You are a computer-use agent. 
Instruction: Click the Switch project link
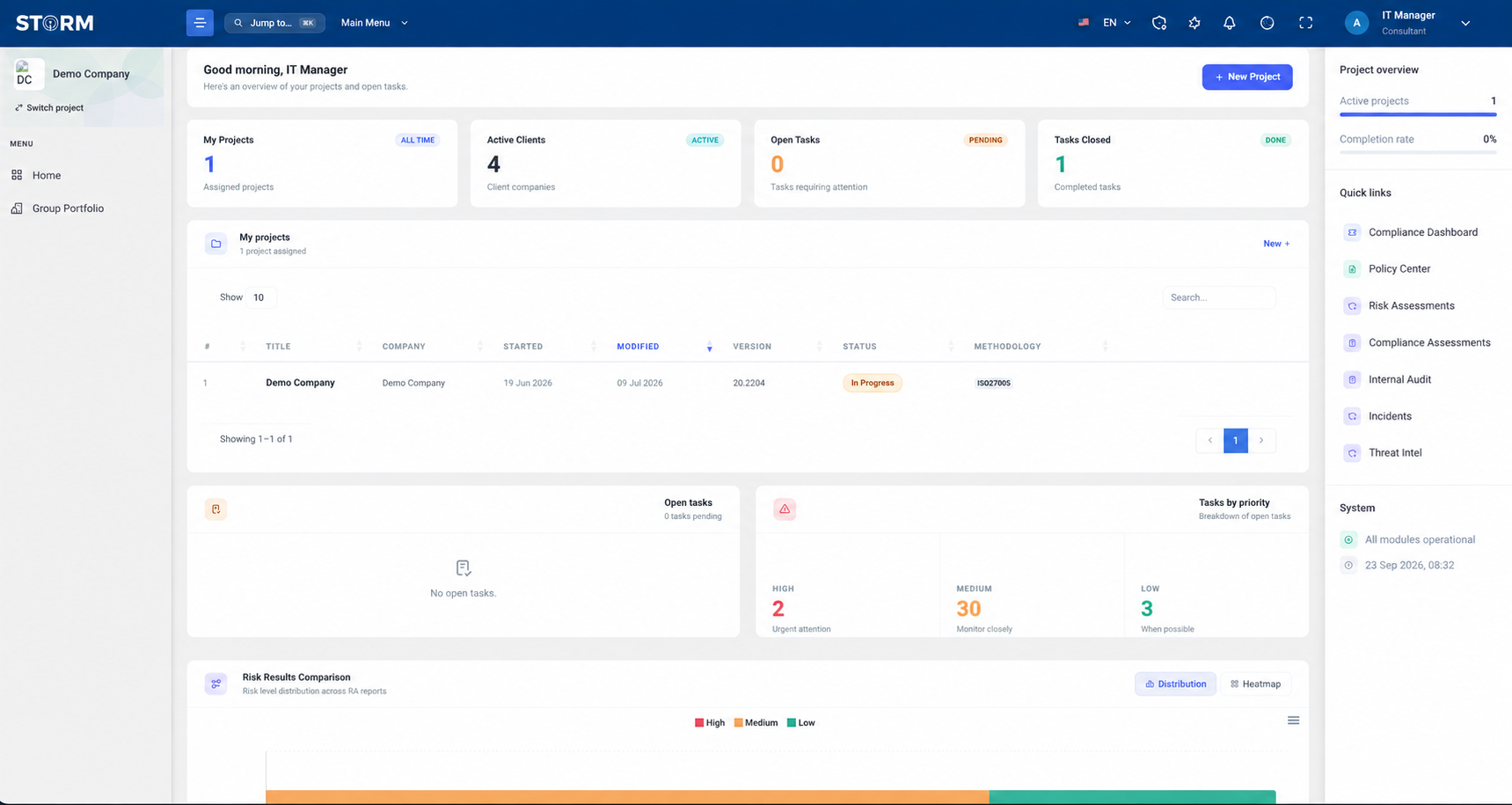49,108
